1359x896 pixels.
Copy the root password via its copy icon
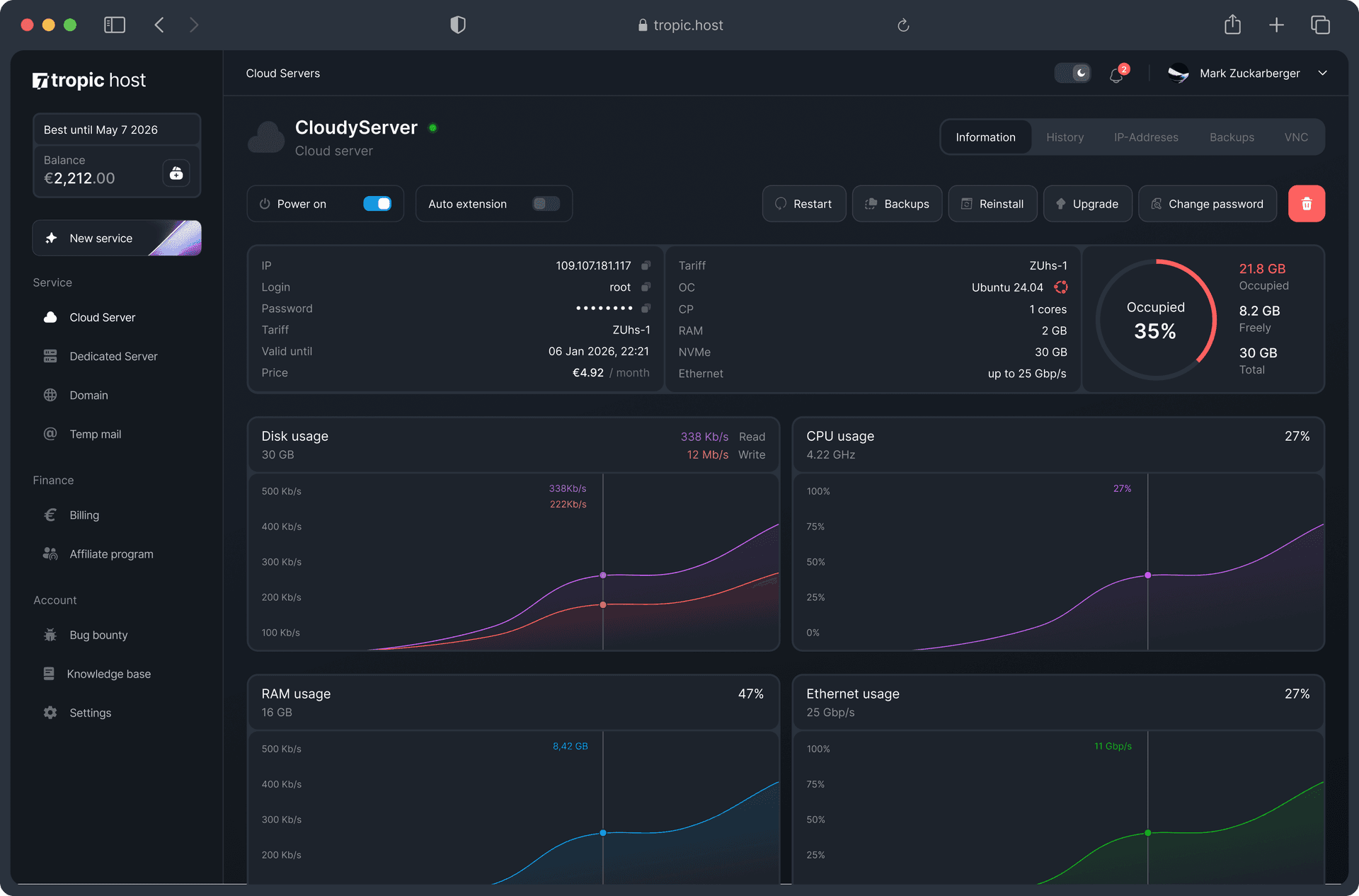[x=646, y=308]
